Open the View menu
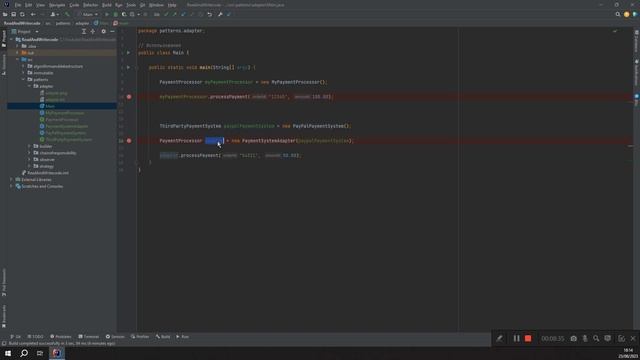640x360 pixels. (x=40, y=5)
